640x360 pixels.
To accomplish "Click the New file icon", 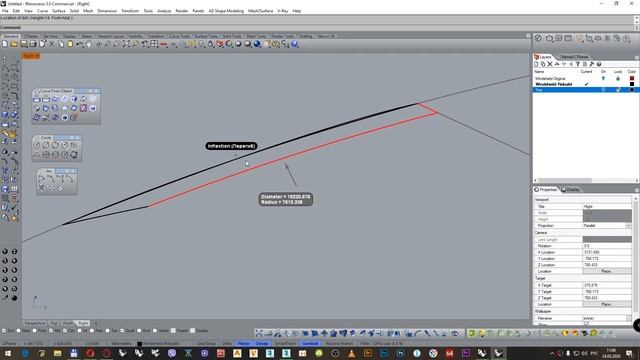I will [5, 44].
